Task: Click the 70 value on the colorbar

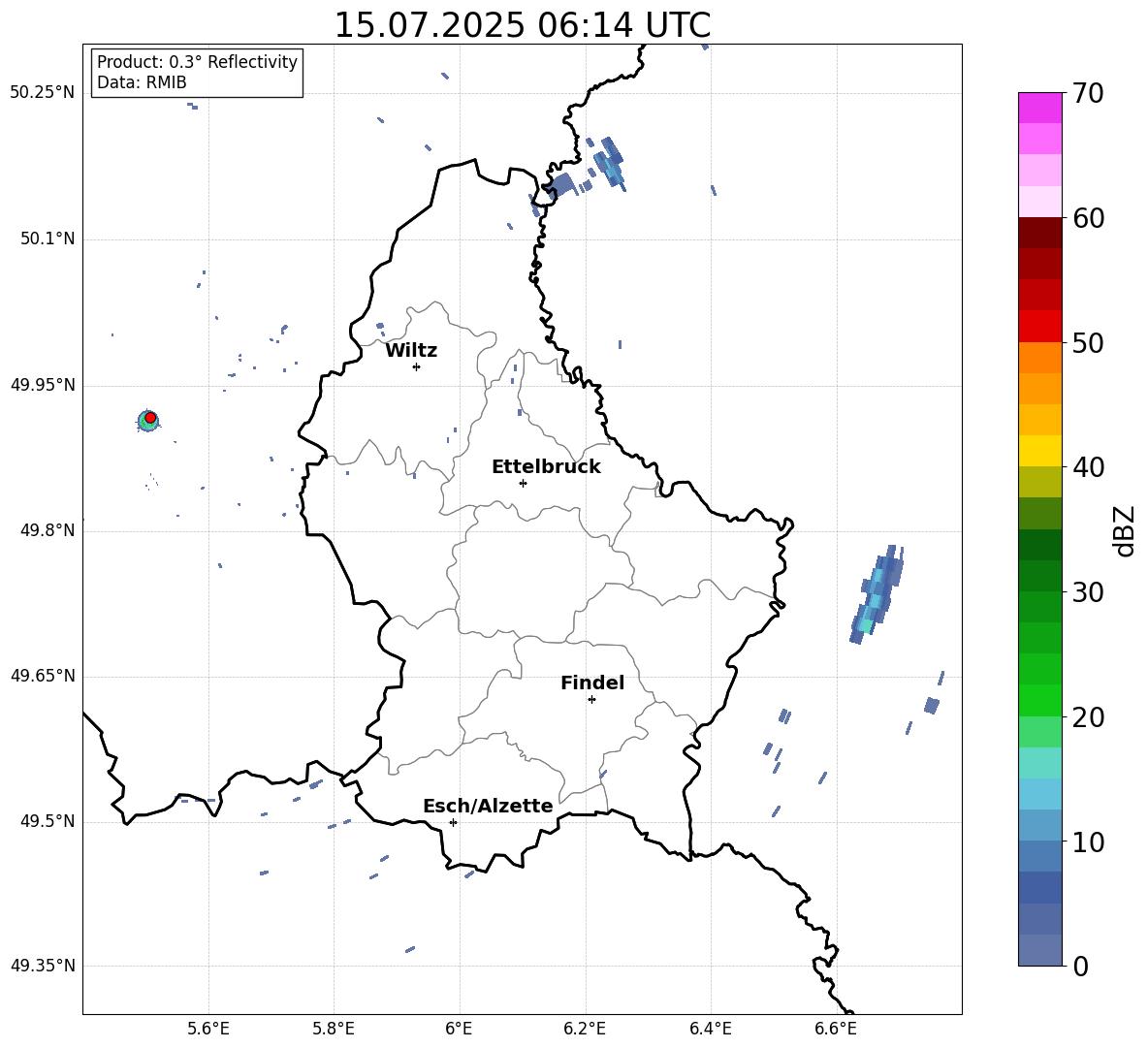Action: point(1088,93)
